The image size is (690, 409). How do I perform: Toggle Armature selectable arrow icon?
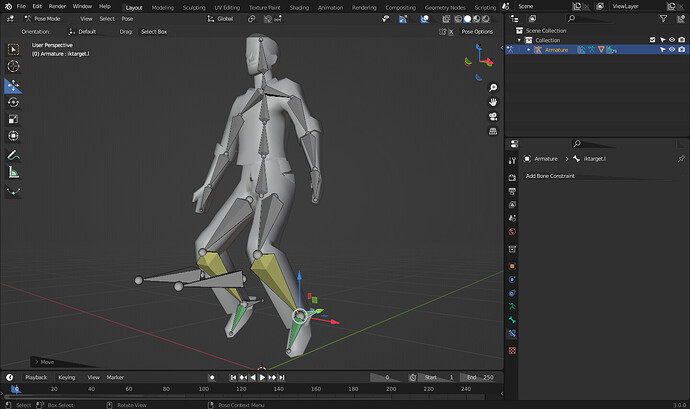point(662,50)
